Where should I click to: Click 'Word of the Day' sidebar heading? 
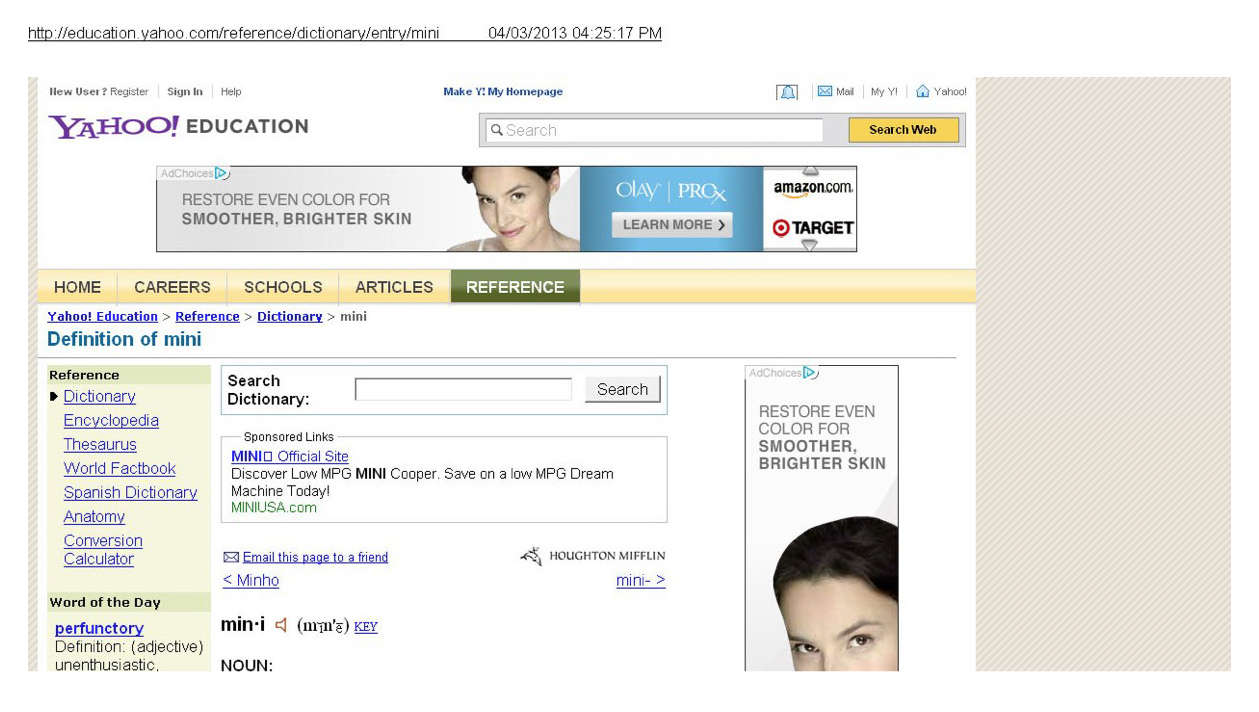(105, 602)
